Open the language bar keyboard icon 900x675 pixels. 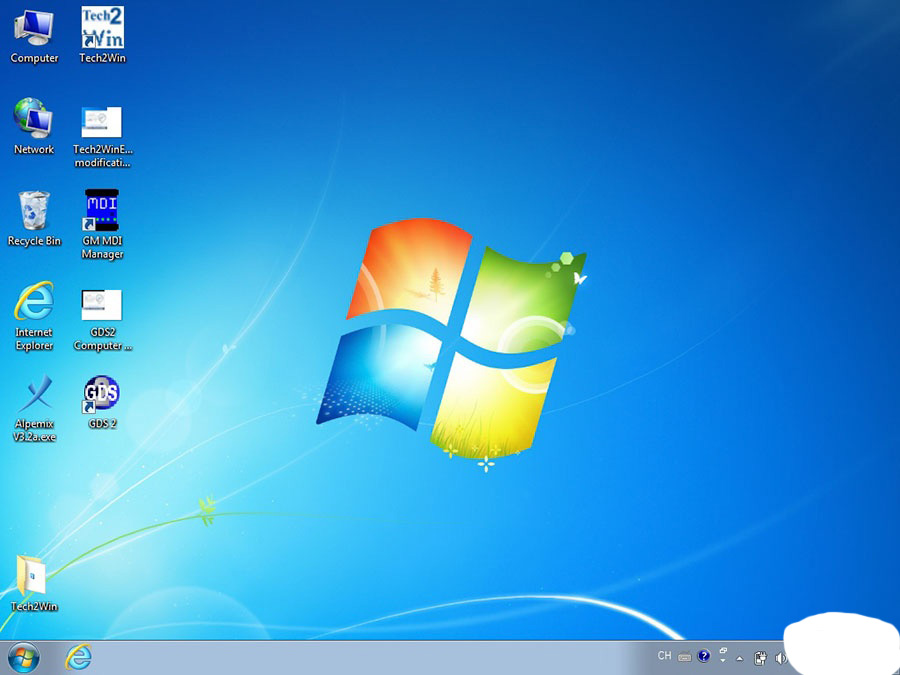pos(684,657)
